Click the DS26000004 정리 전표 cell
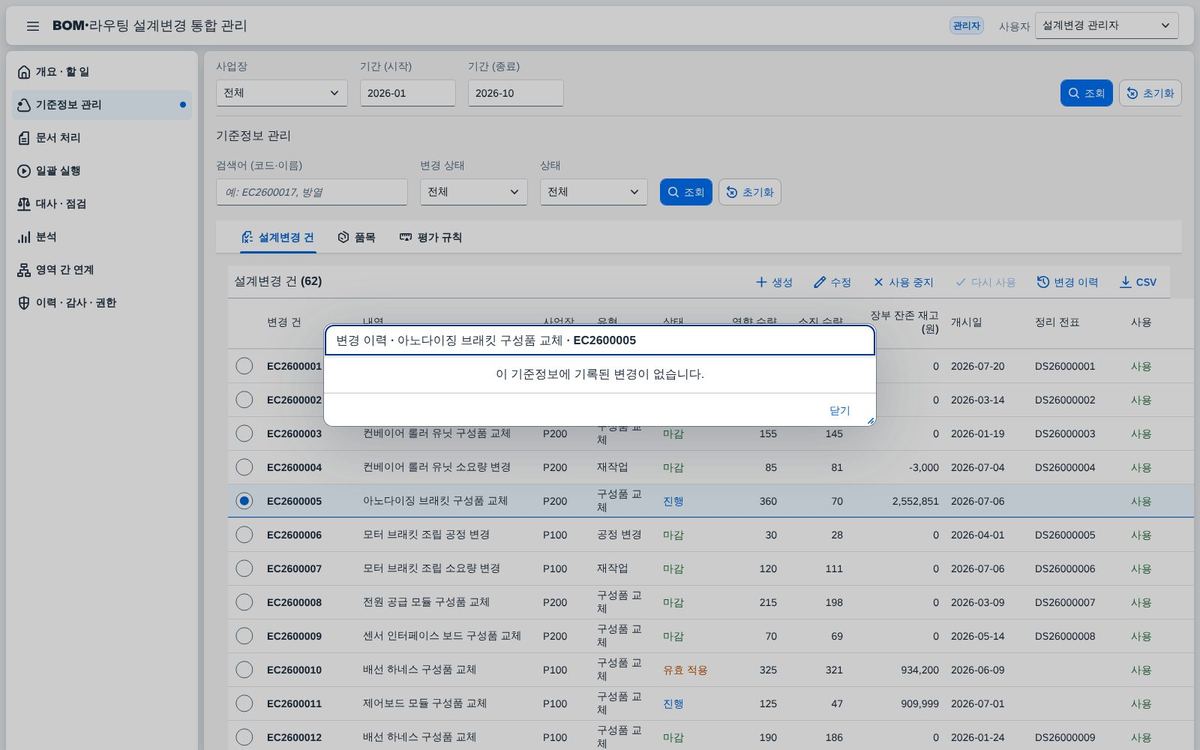 (1065, 467)
